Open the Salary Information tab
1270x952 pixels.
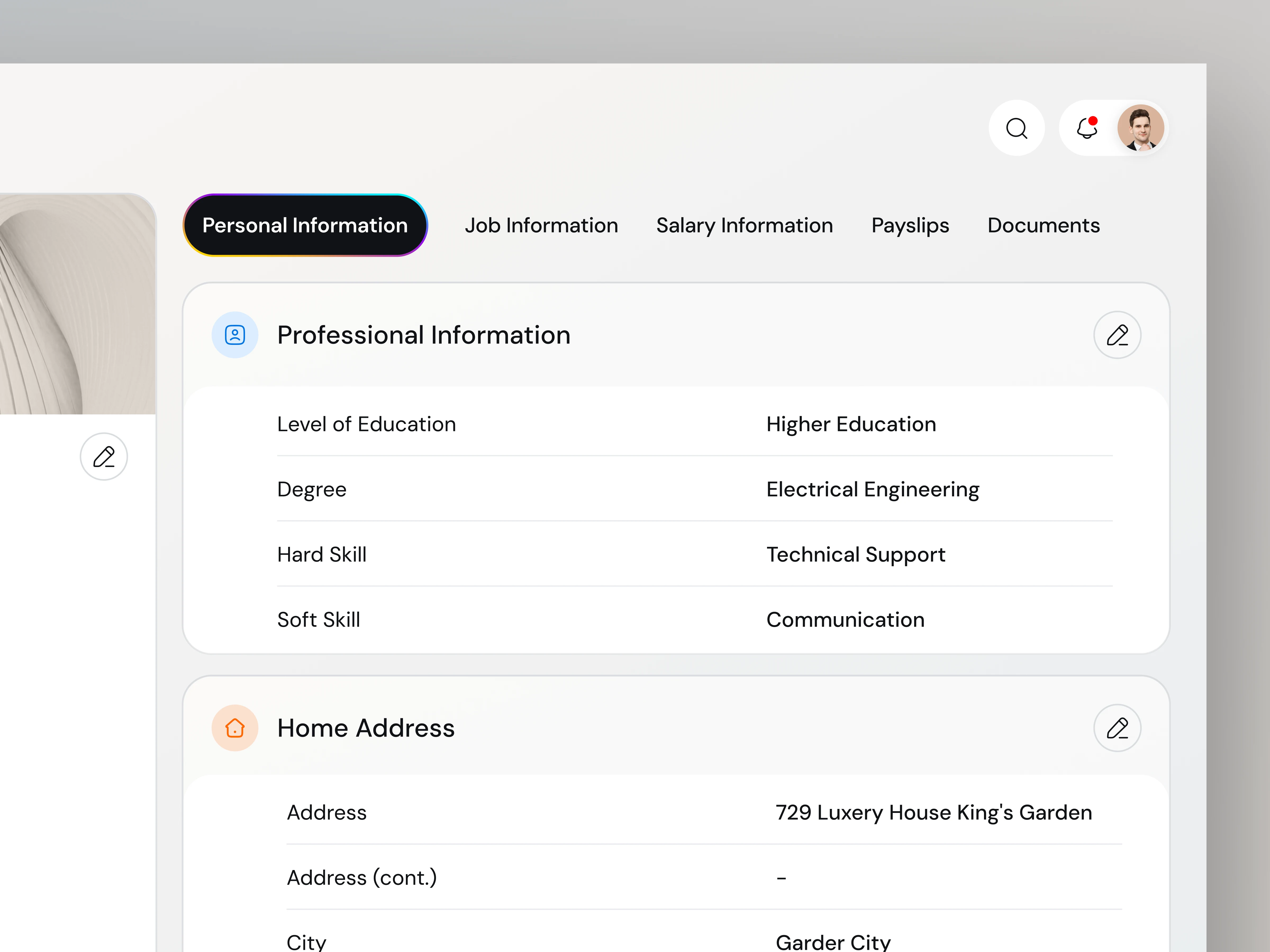point(745,226)
